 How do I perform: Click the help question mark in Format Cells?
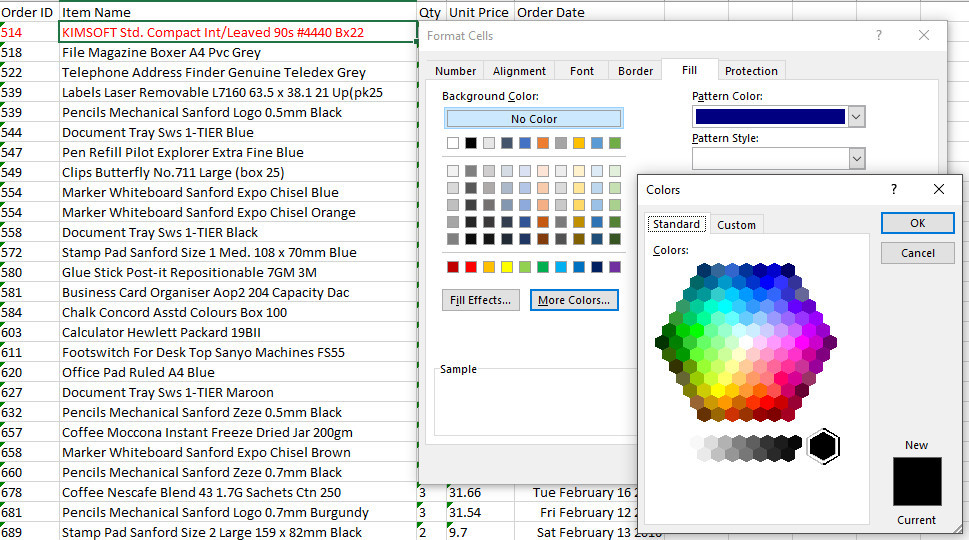pyautogui.click(x=878, y=35)
